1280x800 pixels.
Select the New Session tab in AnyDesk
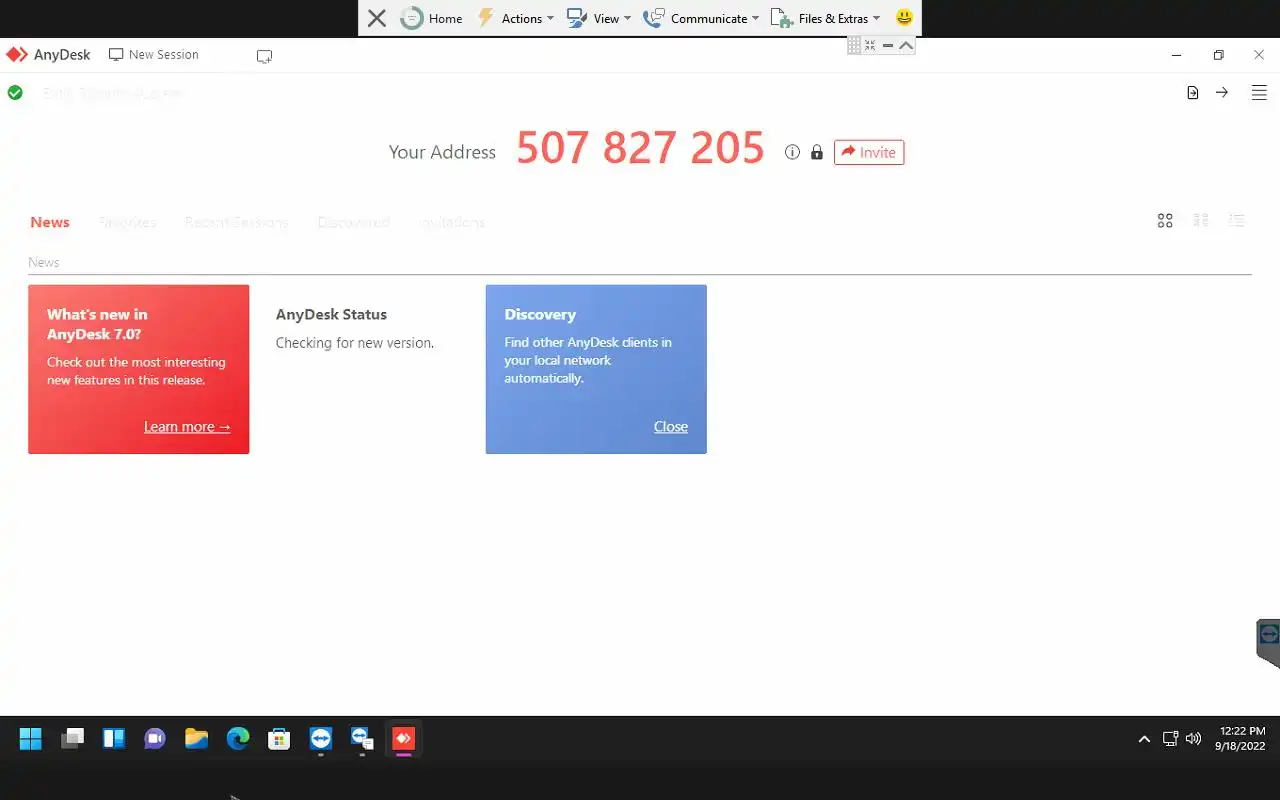[154, 55]
